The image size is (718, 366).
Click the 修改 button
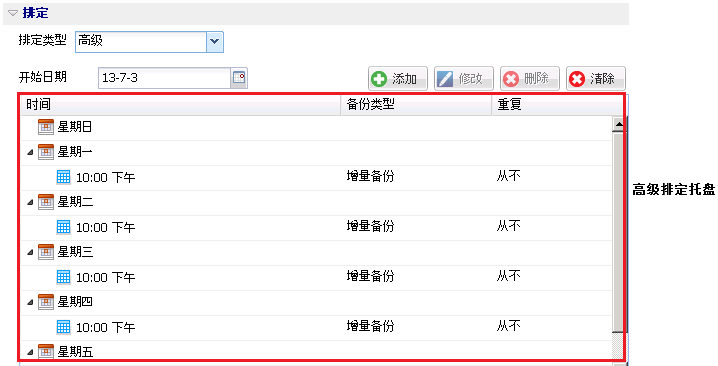tap(464, 79)
